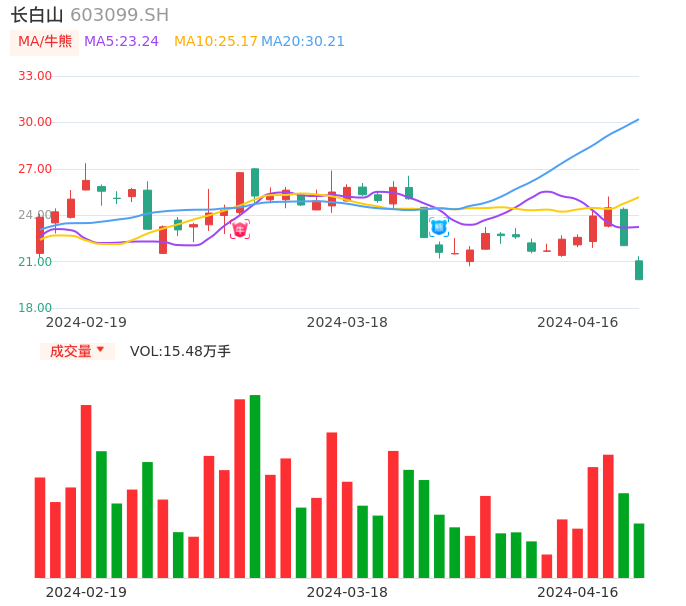Screen dimensions: 686x606
Task: Click the tallest green volume bar
Action: [255, 486]
